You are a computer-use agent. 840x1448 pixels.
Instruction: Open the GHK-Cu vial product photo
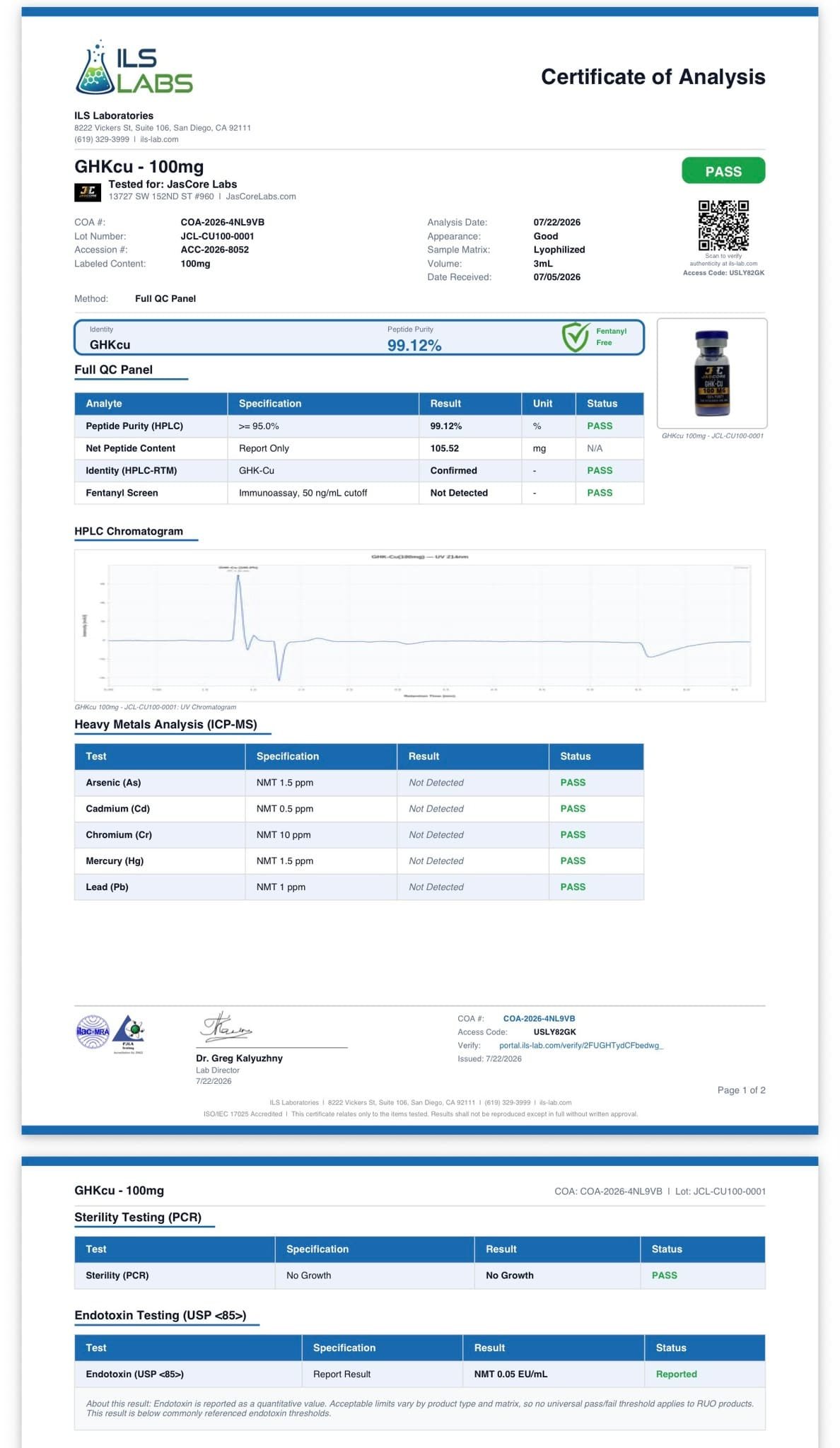point(712,373)
